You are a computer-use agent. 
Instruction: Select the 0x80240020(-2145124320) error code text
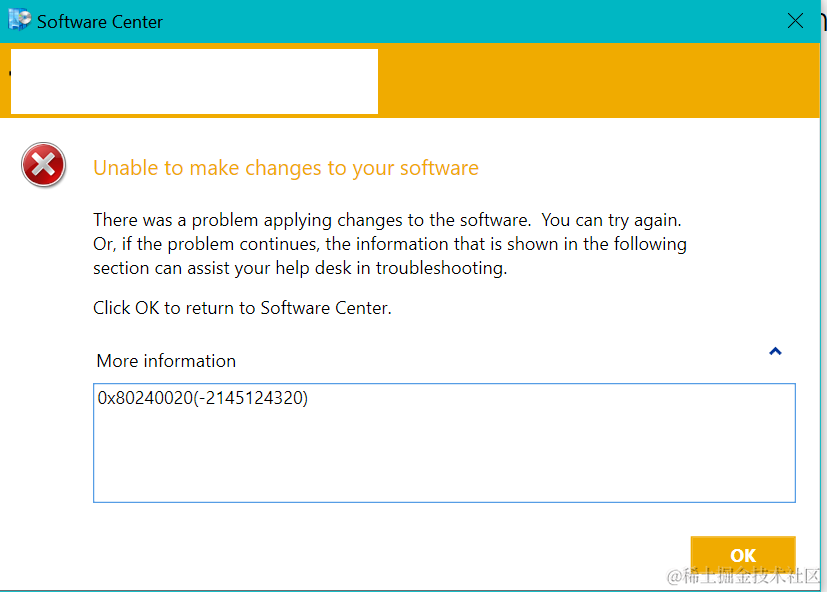click(203, 398)
